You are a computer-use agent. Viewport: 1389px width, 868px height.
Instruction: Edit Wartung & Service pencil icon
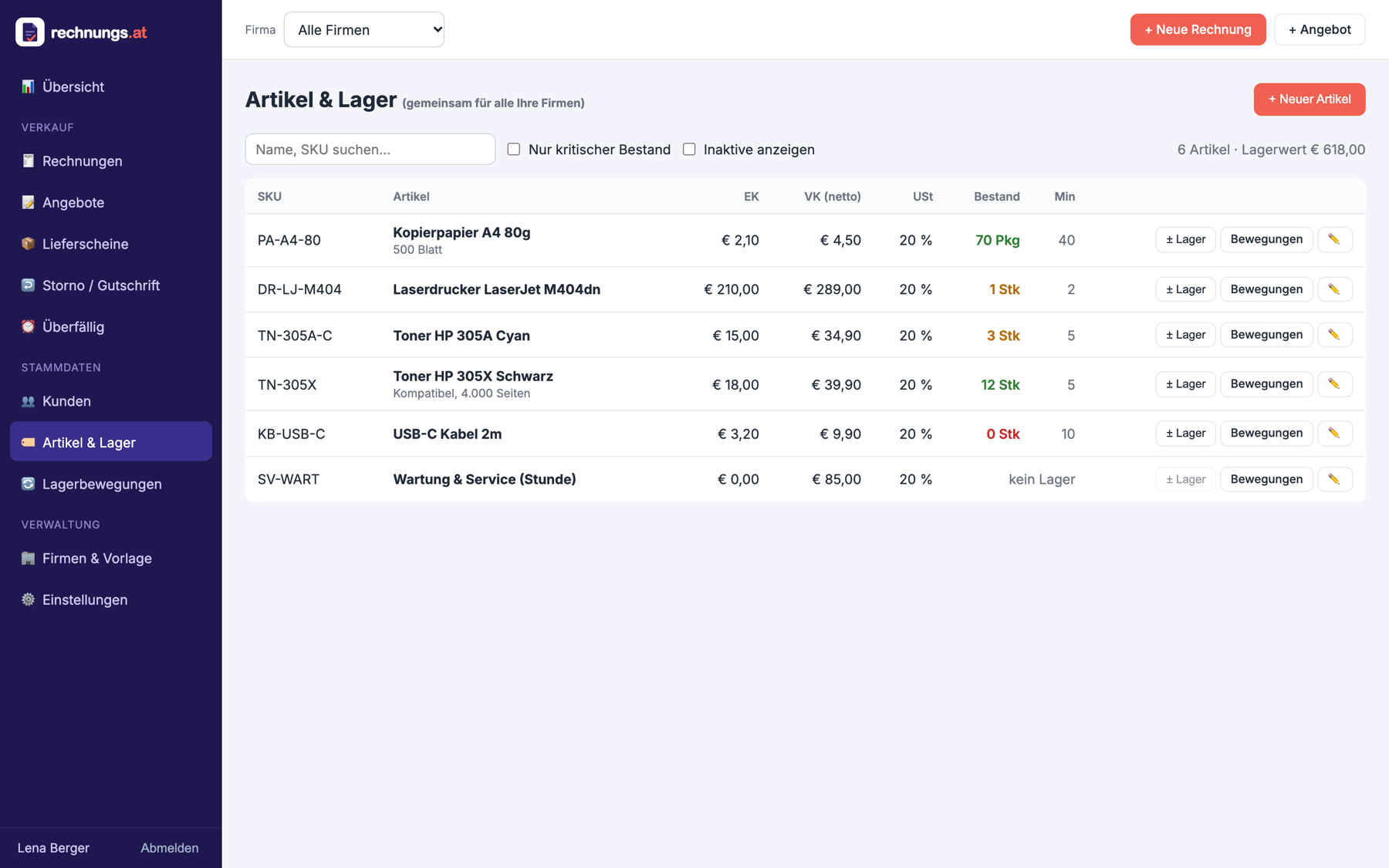coord(1334,479)
